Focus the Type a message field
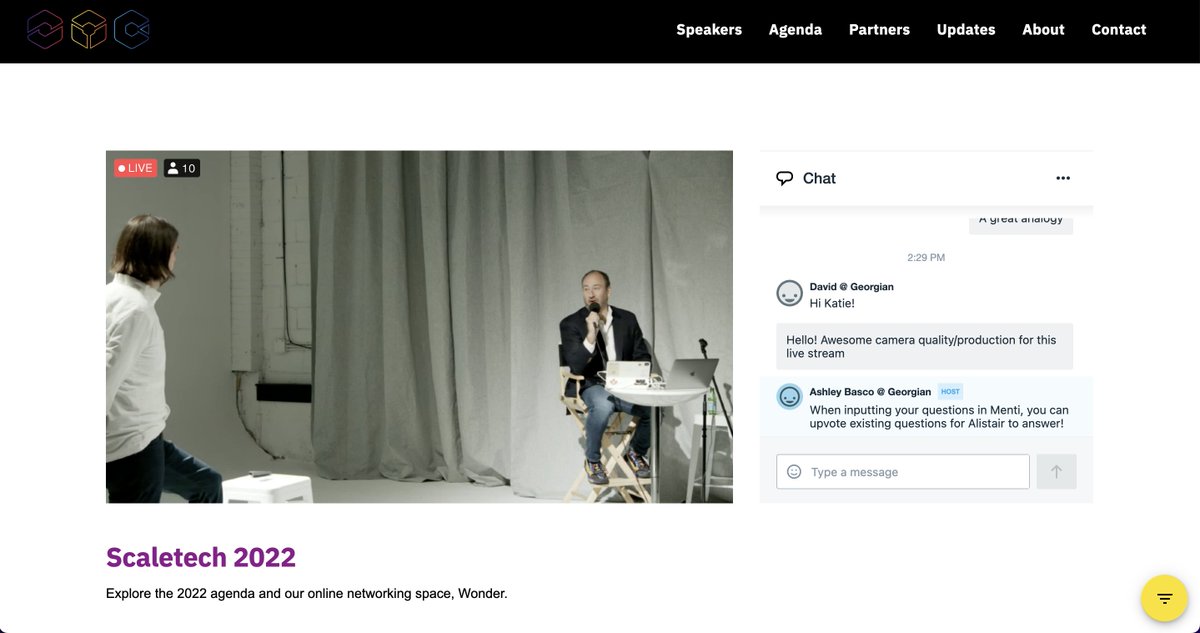The width and height of the screenshot is (1200, 633). coord(903,472)
